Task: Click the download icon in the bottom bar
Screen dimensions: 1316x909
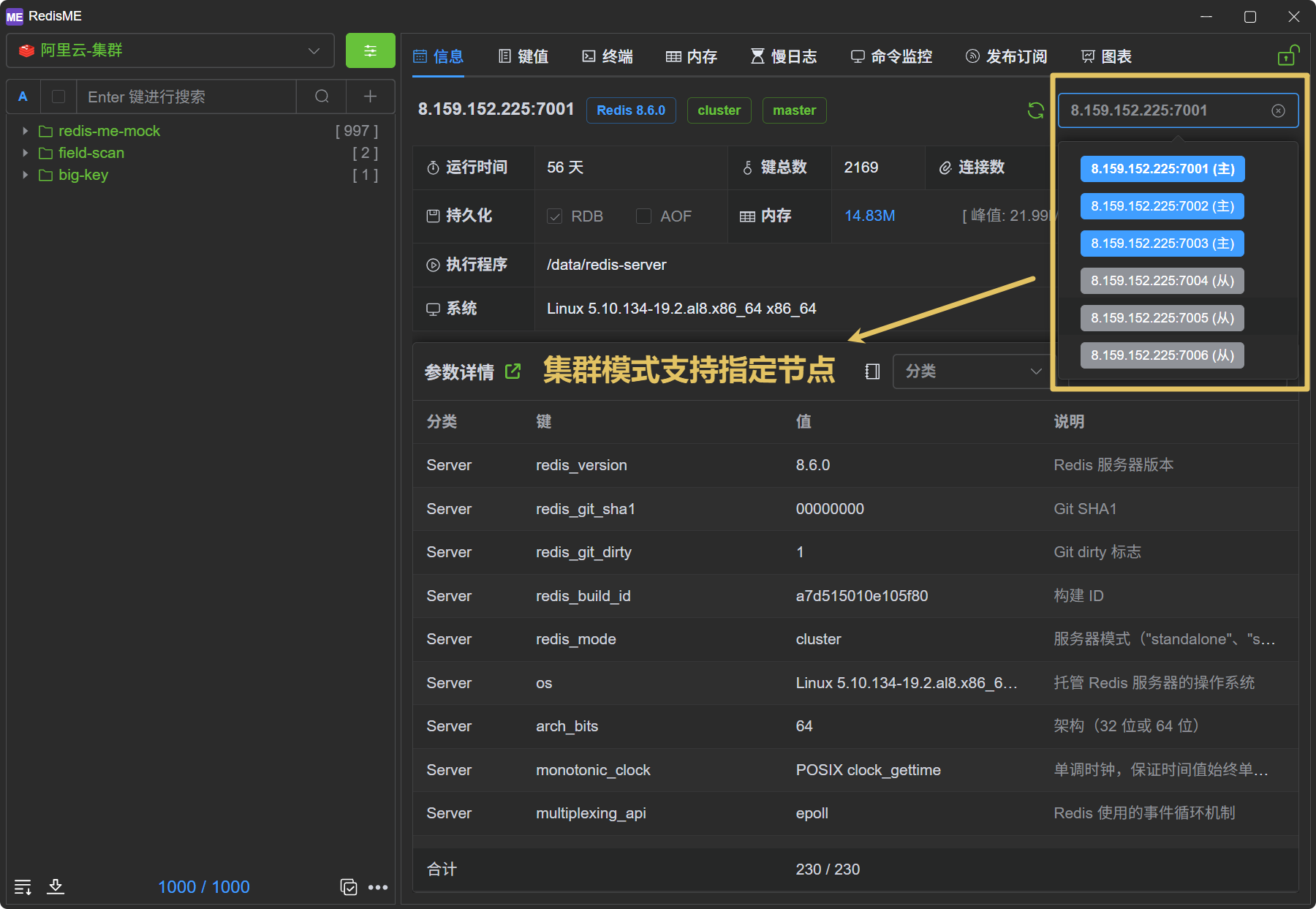Action: point(56,887)
